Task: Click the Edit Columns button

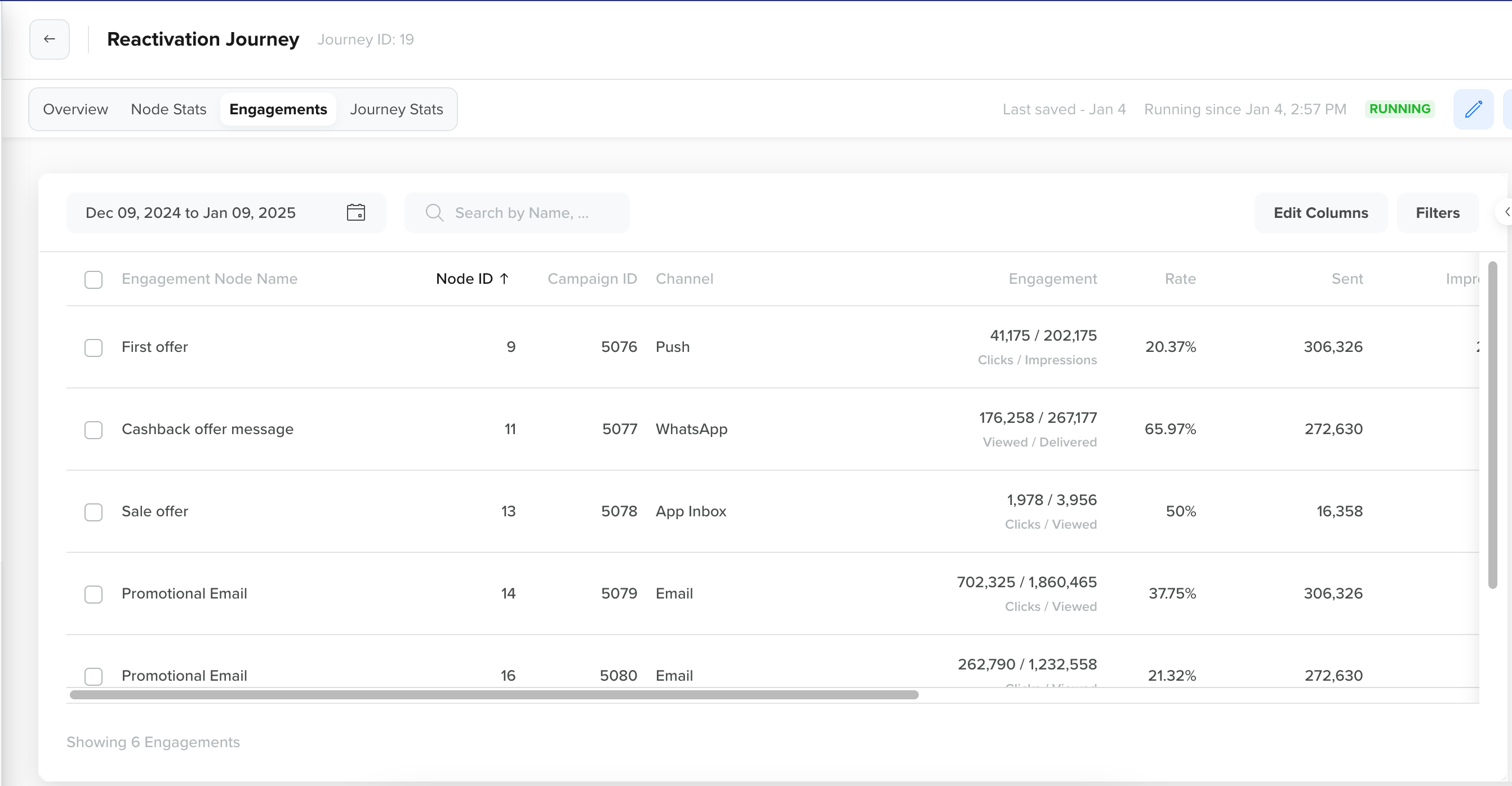Action: pyautogui.click(x=1320, y=212)
